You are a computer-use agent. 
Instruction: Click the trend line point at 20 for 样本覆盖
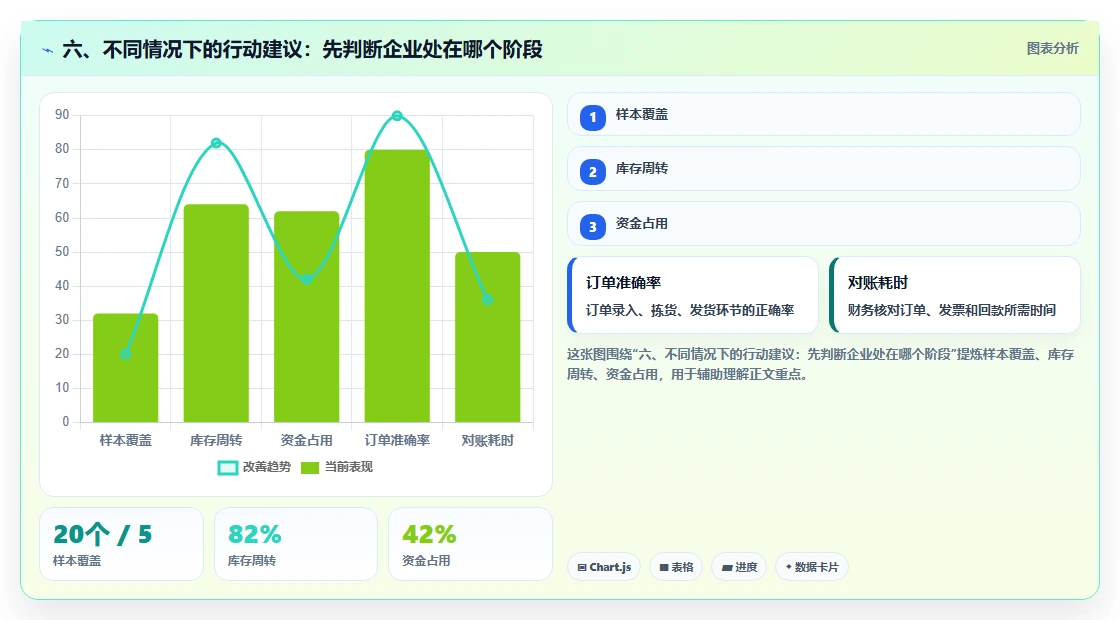click(126, 354)
